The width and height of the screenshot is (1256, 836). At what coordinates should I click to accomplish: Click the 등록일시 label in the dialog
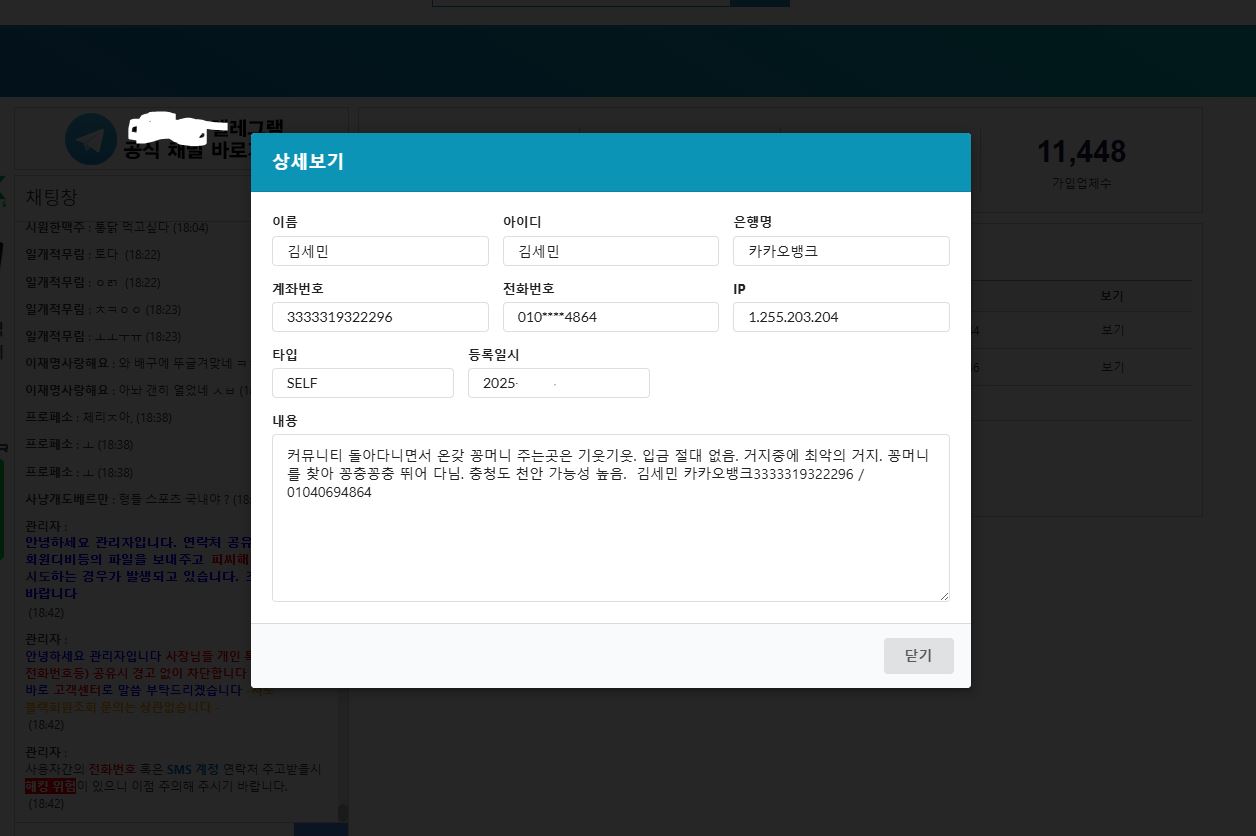tap(494, 354)
